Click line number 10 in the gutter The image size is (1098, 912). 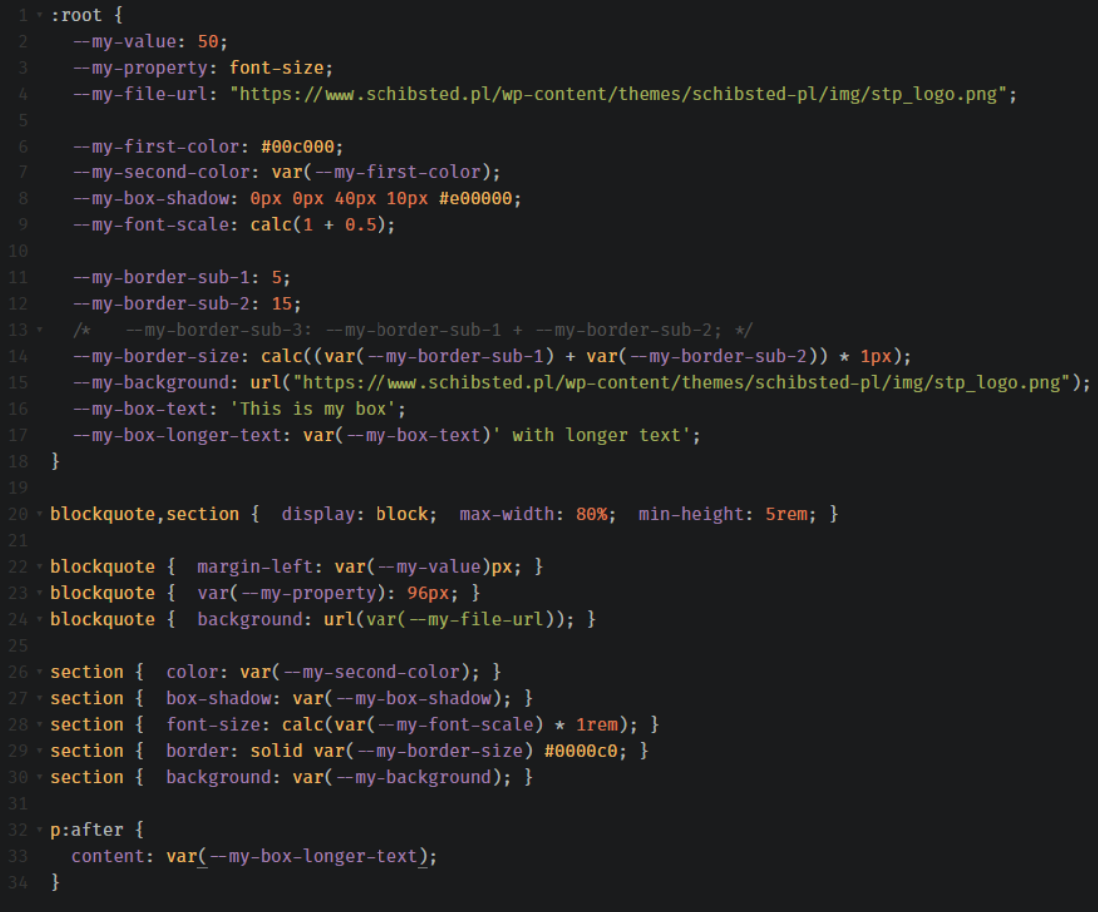click(x=18, y=251)
